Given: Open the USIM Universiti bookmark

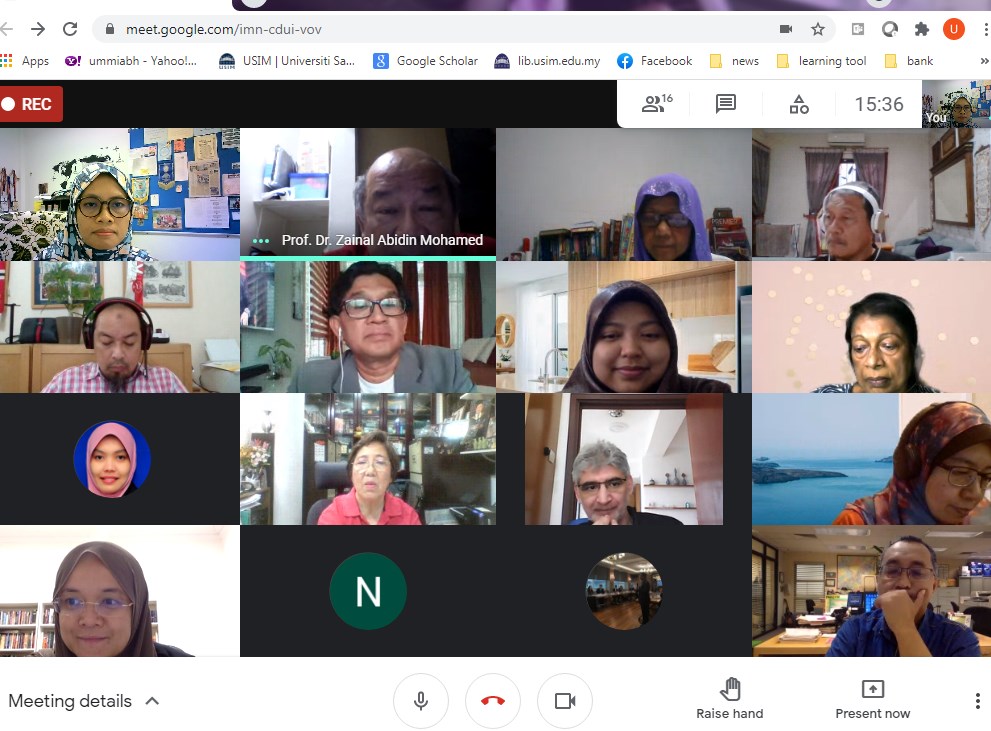Looking at the screenshot, I should coord(286,61).
